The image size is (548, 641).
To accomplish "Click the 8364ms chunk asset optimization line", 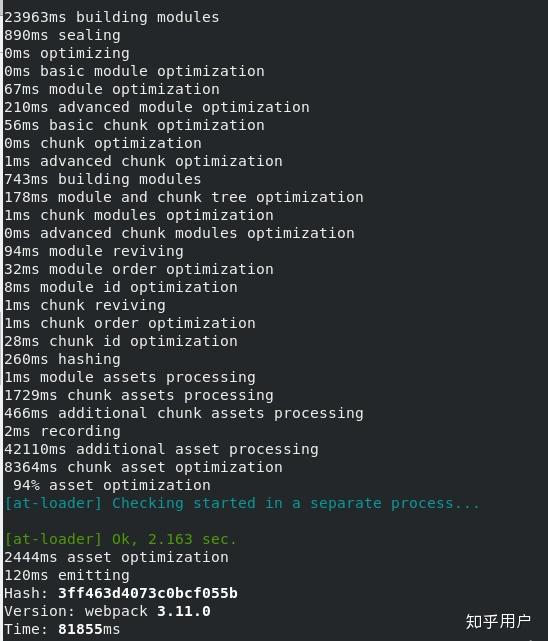I will click(x=143, y=467).
